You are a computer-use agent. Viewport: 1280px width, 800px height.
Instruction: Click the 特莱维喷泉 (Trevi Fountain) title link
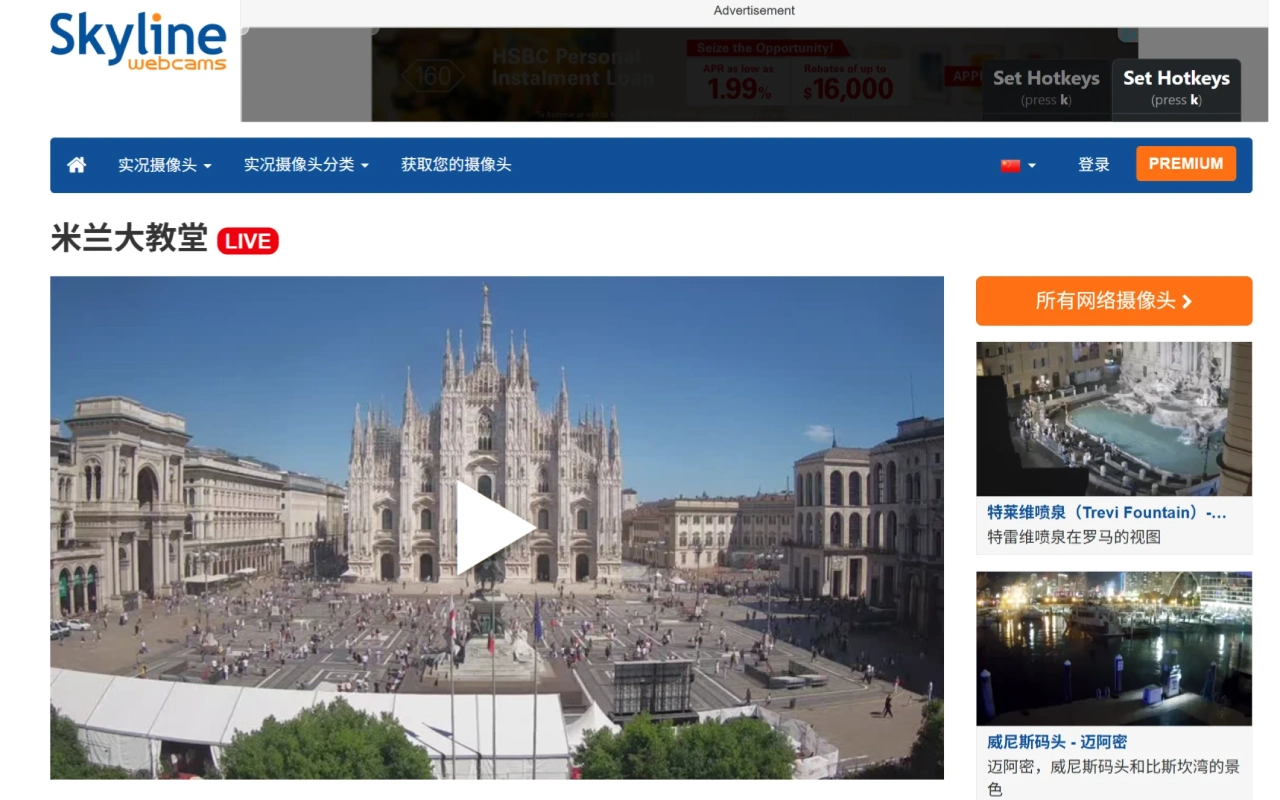click(1106, 512)
